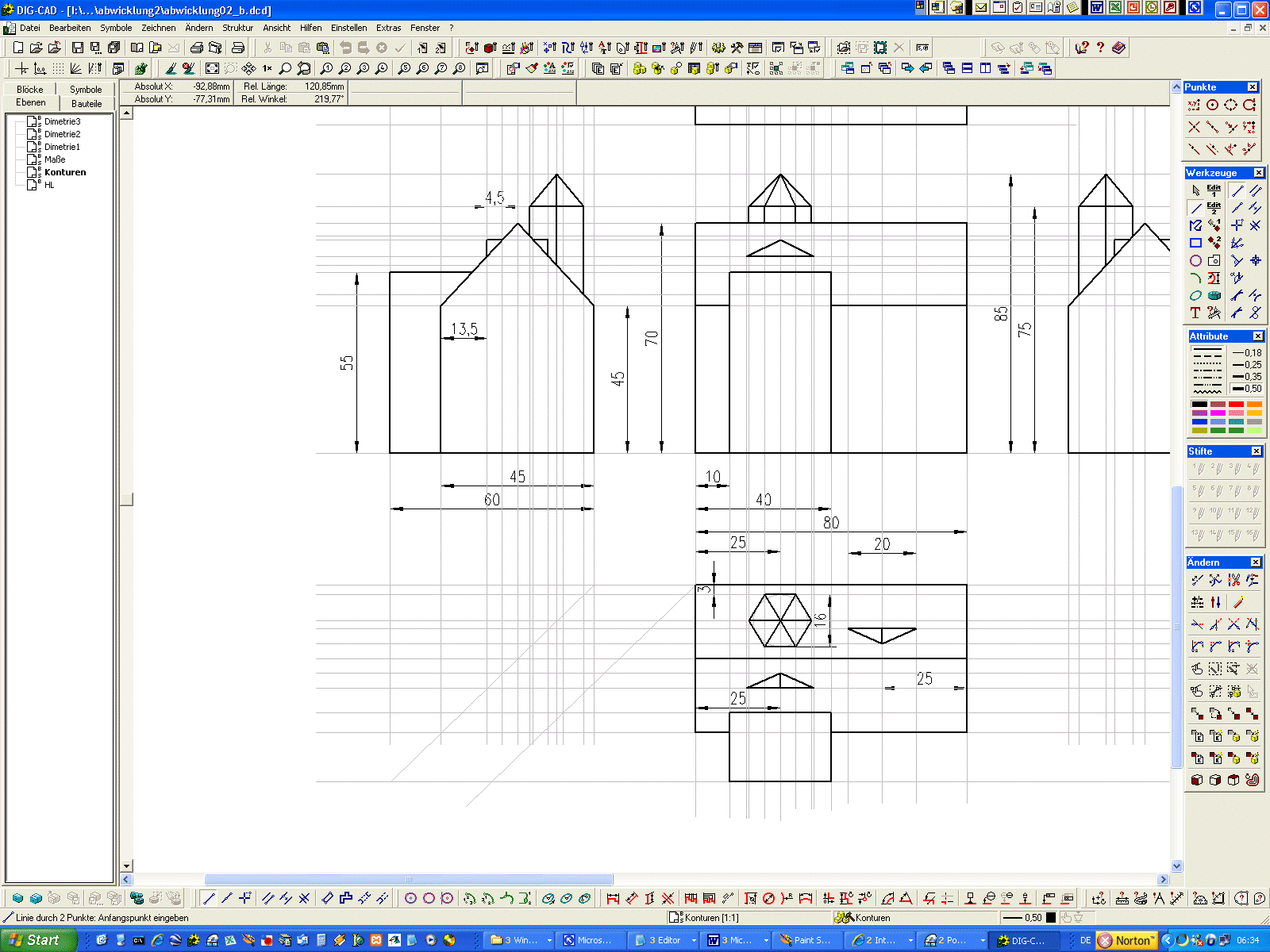1270x952 pixels.
Task: Switch to the Symbole tab
Action: tap(86, 90)
